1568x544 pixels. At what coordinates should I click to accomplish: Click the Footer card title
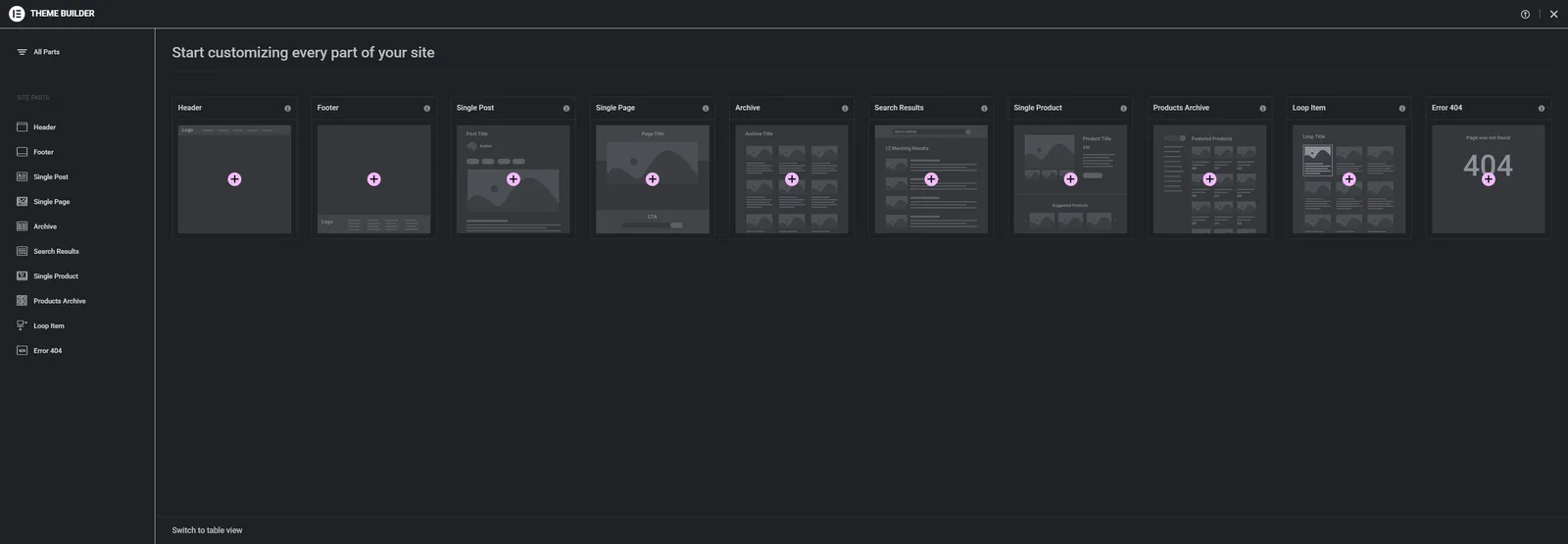[327, 108]
